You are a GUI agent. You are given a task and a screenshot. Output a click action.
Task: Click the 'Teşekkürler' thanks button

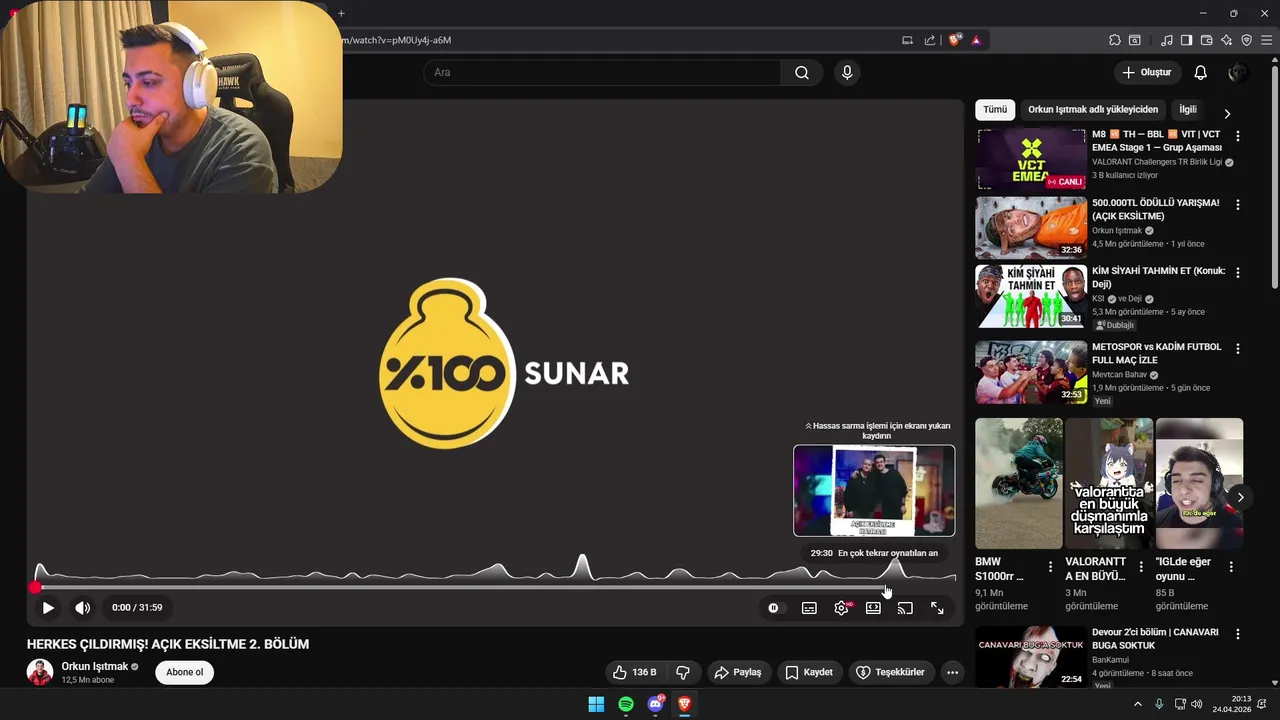tap(891, 672)
